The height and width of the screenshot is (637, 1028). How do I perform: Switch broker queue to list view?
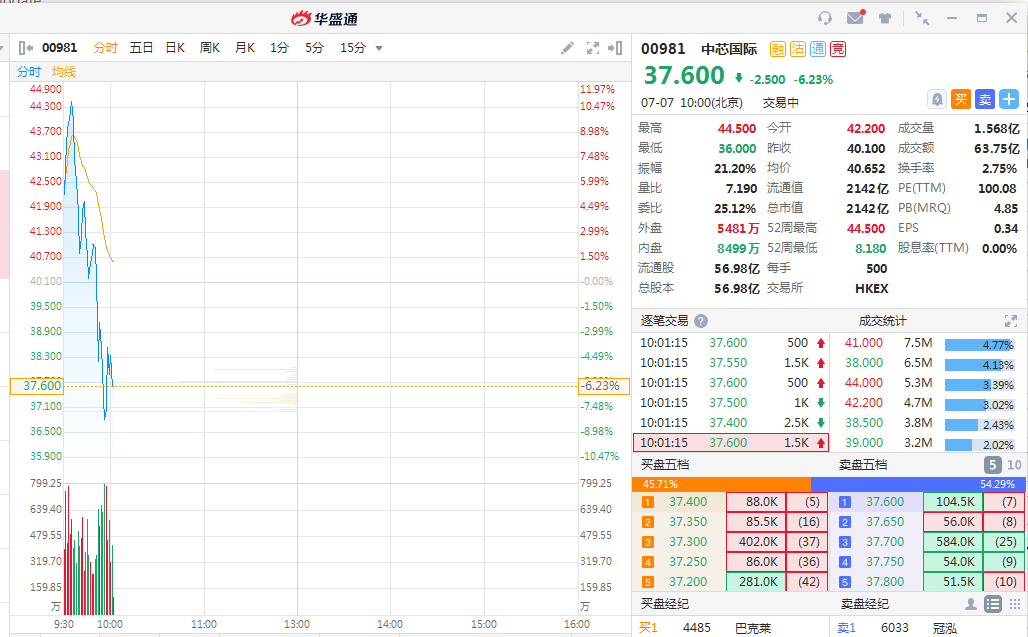tap(992, 604)
